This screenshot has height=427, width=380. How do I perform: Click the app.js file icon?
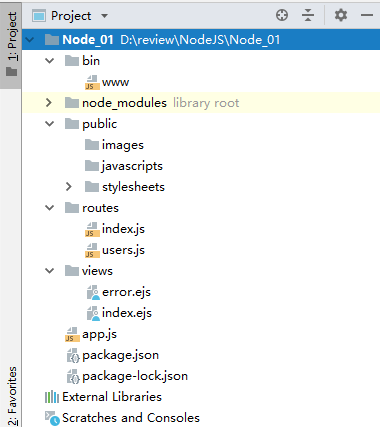tap(72, 334)
